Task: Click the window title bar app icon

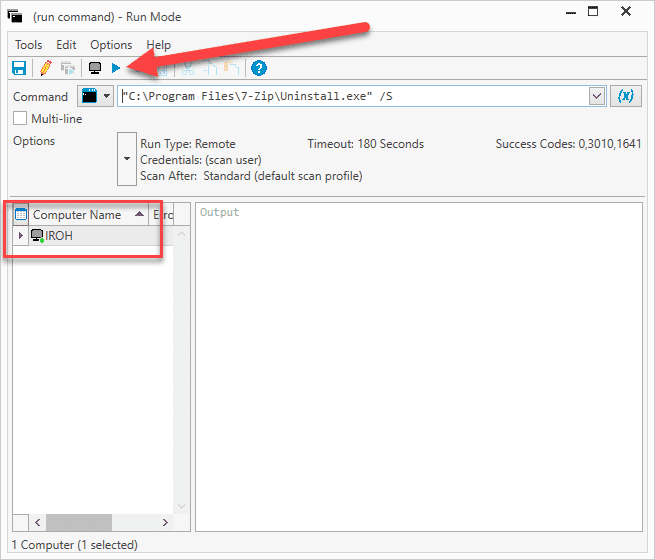Action: point(15,16)
